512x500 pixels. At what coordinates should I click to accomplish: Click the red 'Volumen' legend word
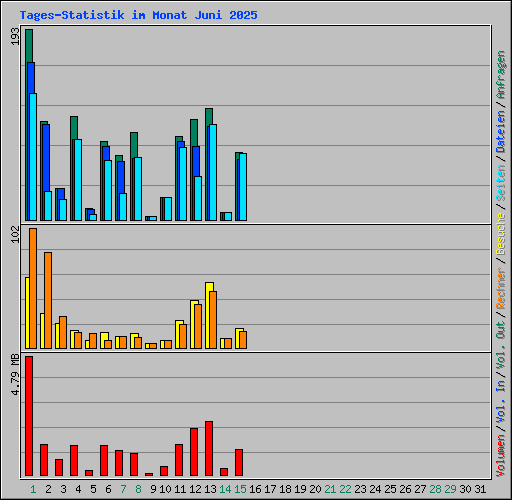(500, 456)
